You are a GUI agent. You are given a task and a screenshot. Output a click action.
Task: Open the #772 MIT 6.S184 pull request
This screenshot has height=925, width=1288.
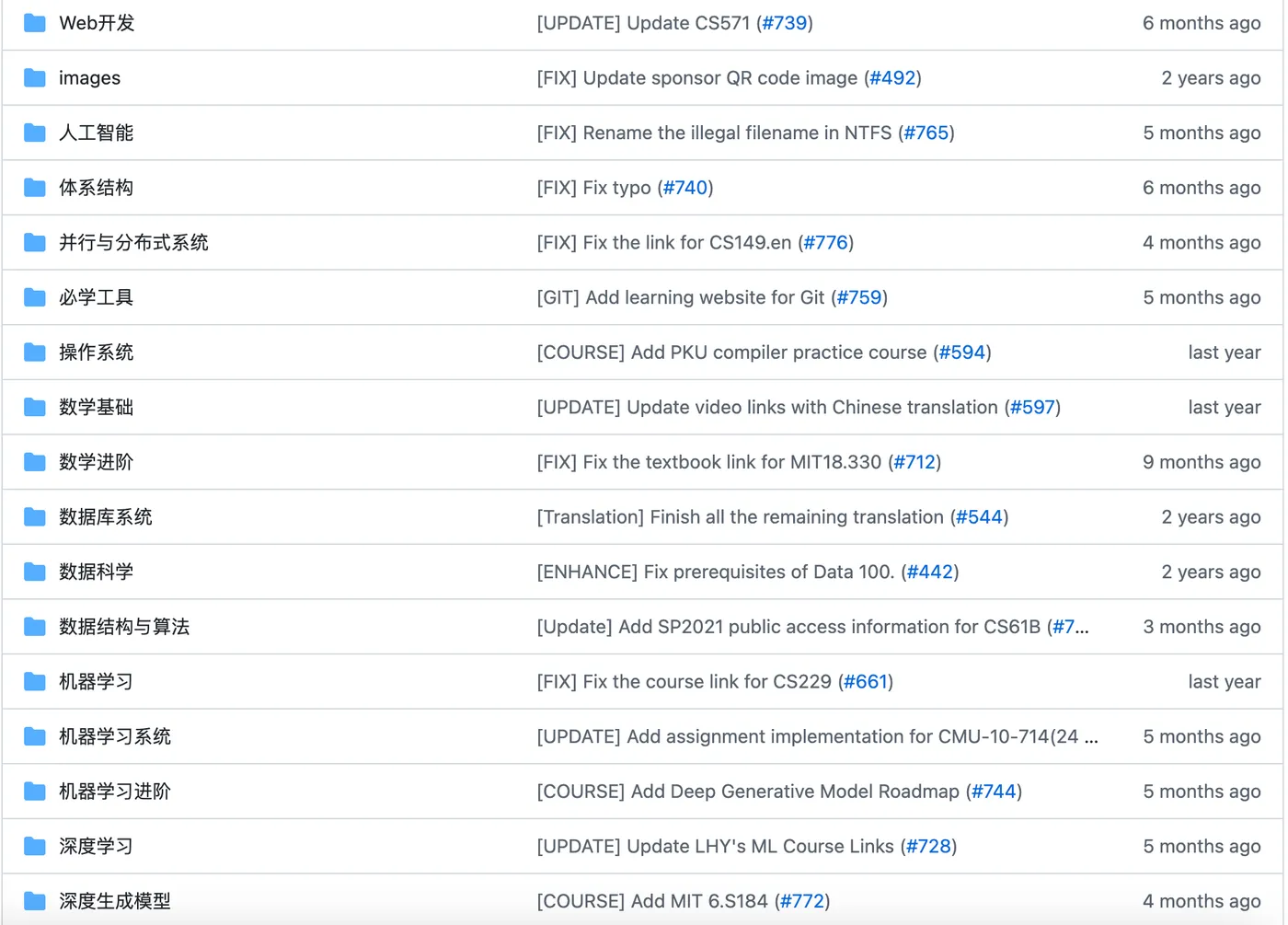[x=803, y=901]
